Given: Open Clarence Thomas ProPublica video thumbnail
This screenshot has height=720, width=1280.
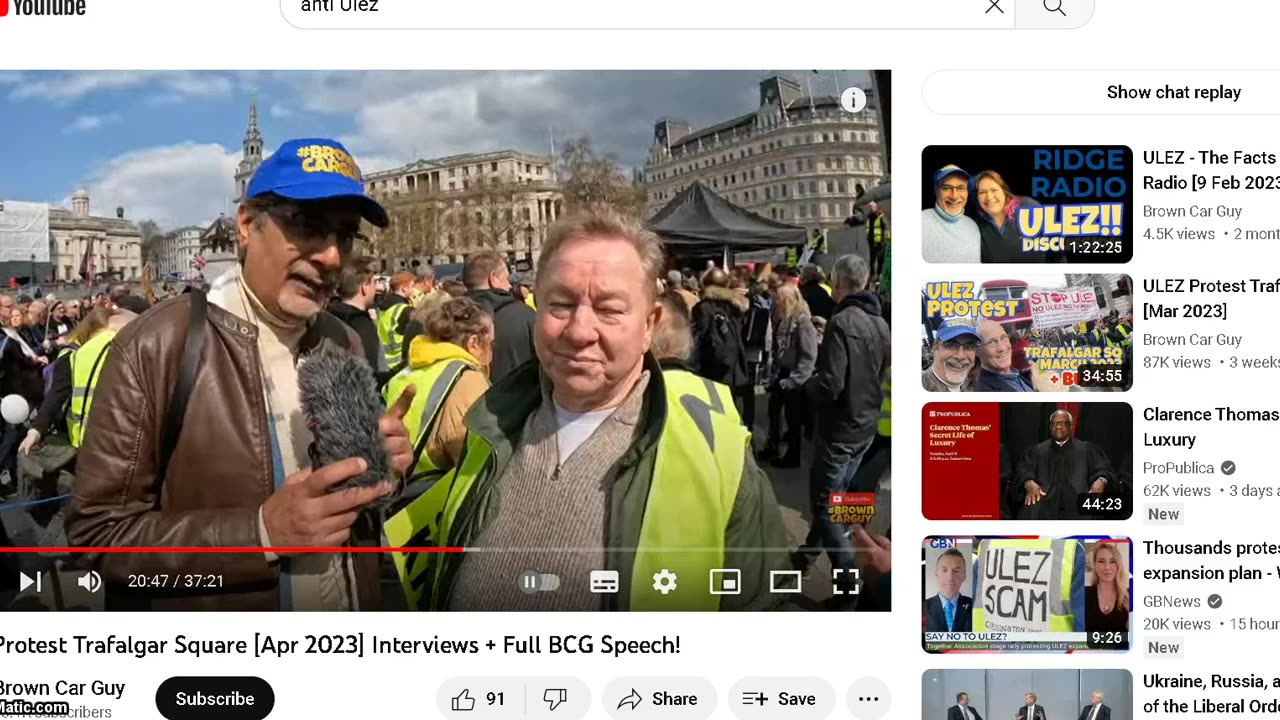Looking at the screenshot, I should [x=1027, y=461].
